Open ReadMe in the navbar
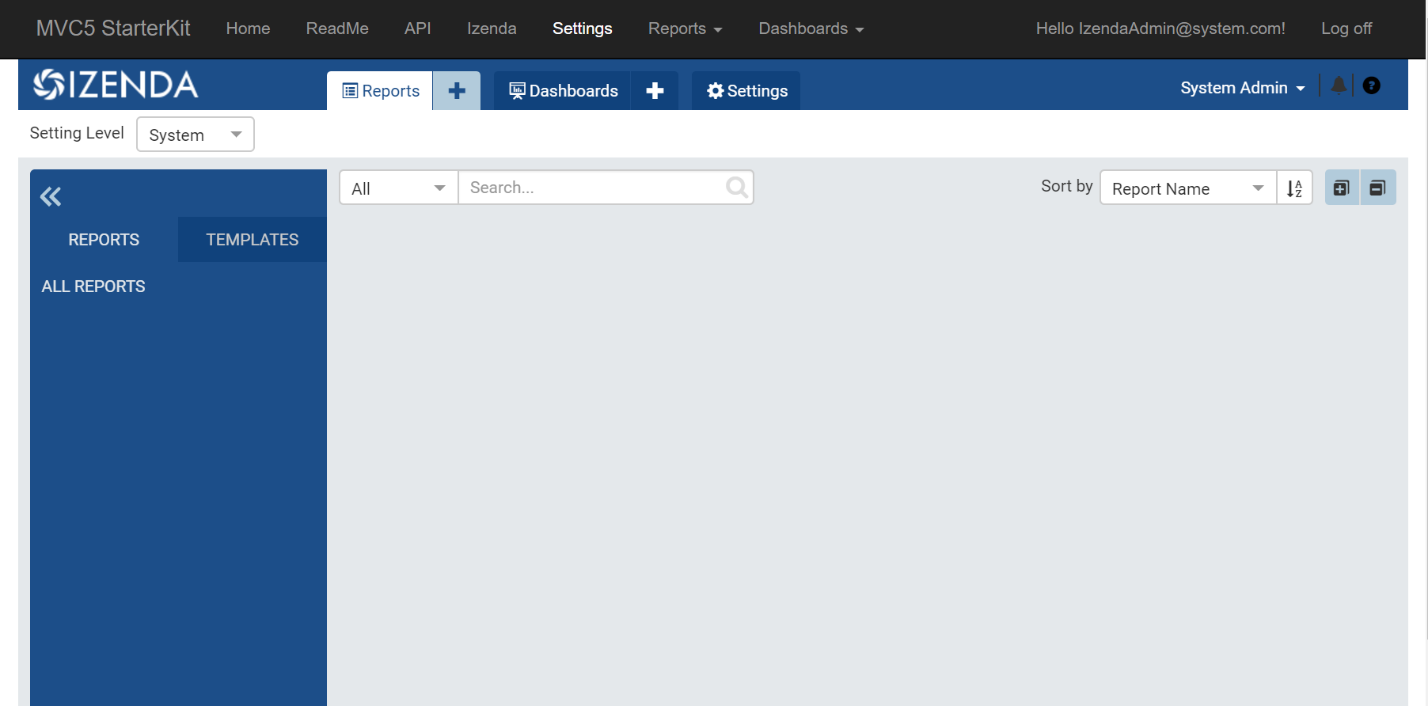The image size is (1428, 706). (x=337, y=29)
